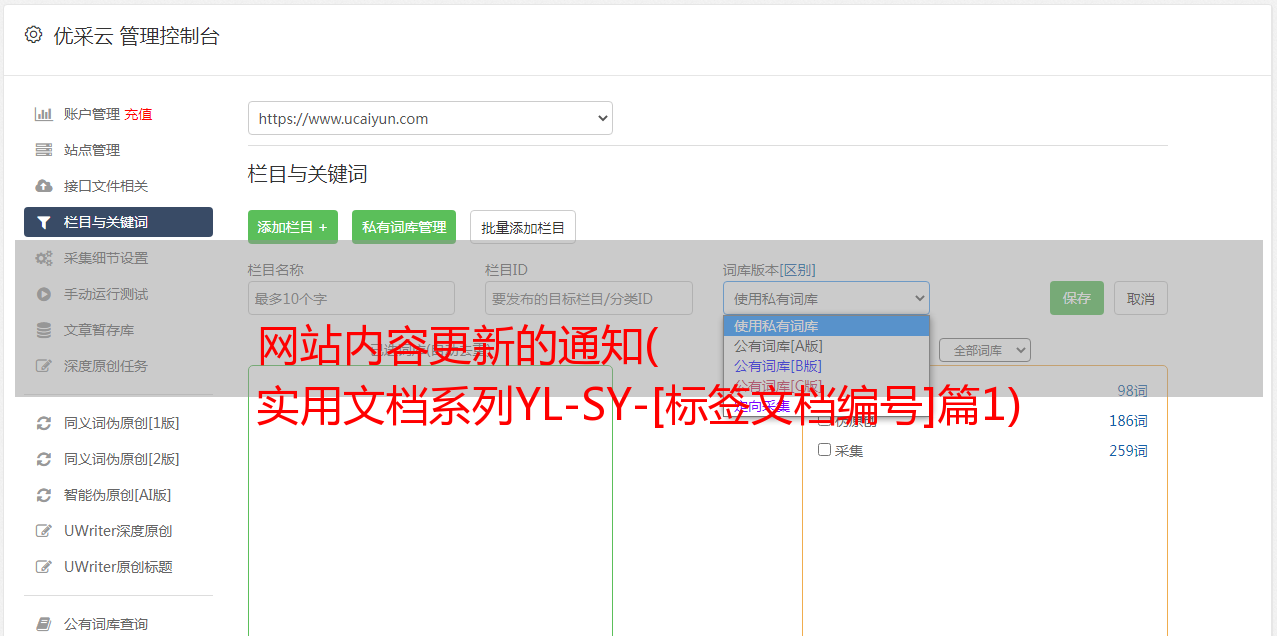Click the play icon for 手动运行测试
This screenshot has width=1277, height=636.
coord(44,294)
